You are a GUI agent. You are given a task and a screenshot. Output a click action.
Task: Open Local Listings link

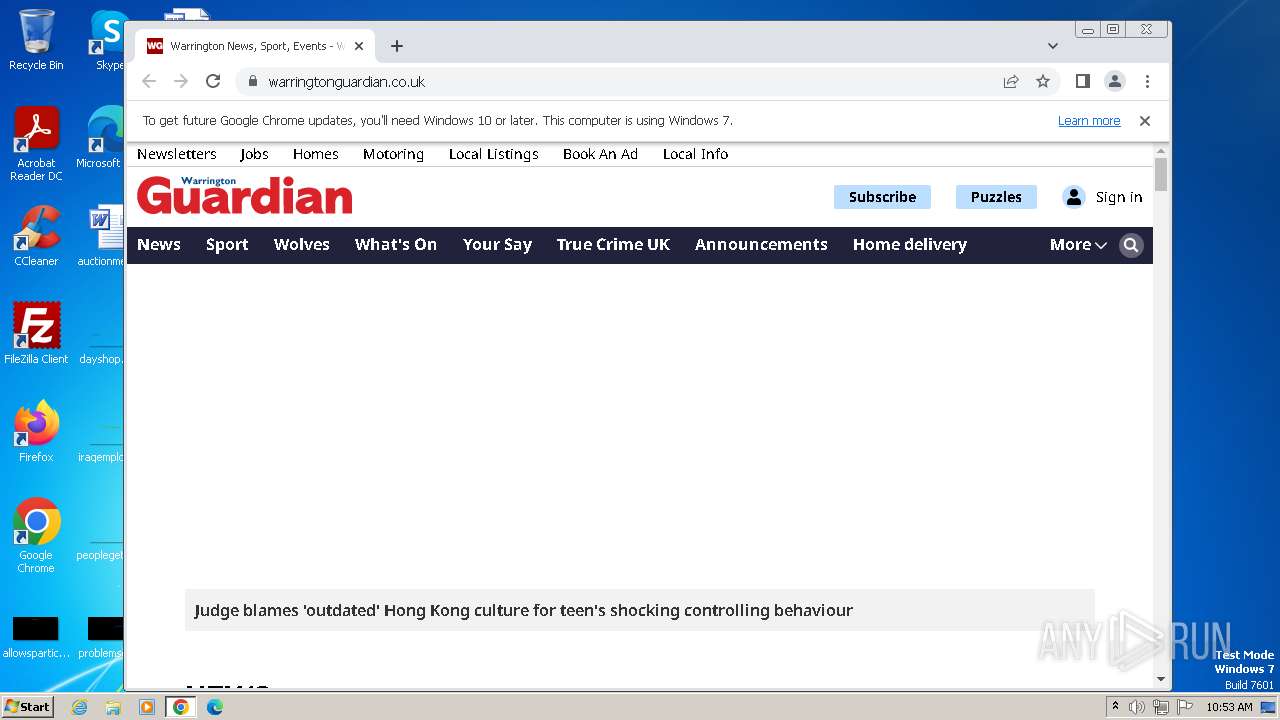(x=493, y=154)
